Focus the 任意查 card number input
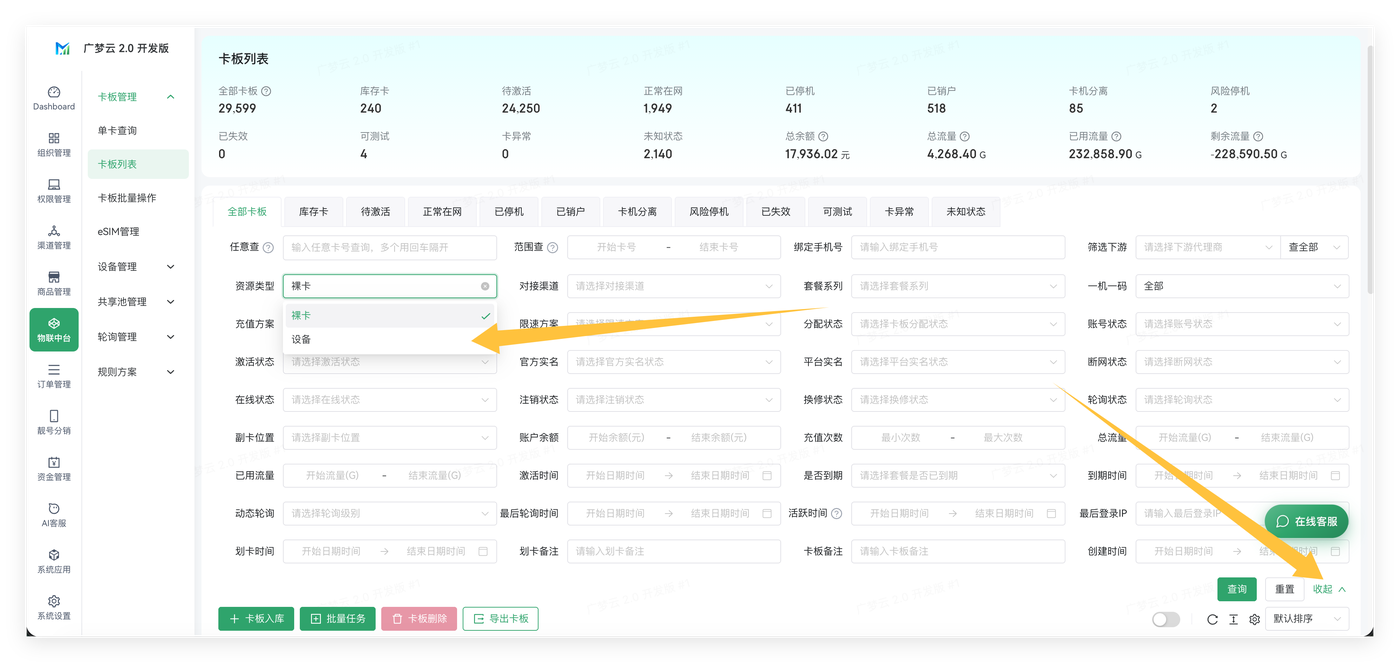The image size is (1400, 663). click(x=390, y=247)
